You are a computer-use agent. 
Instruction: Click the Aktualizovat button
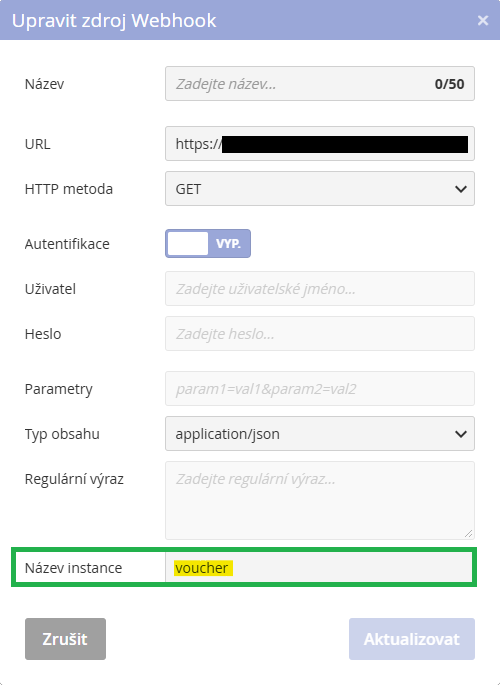coord(412,639)
